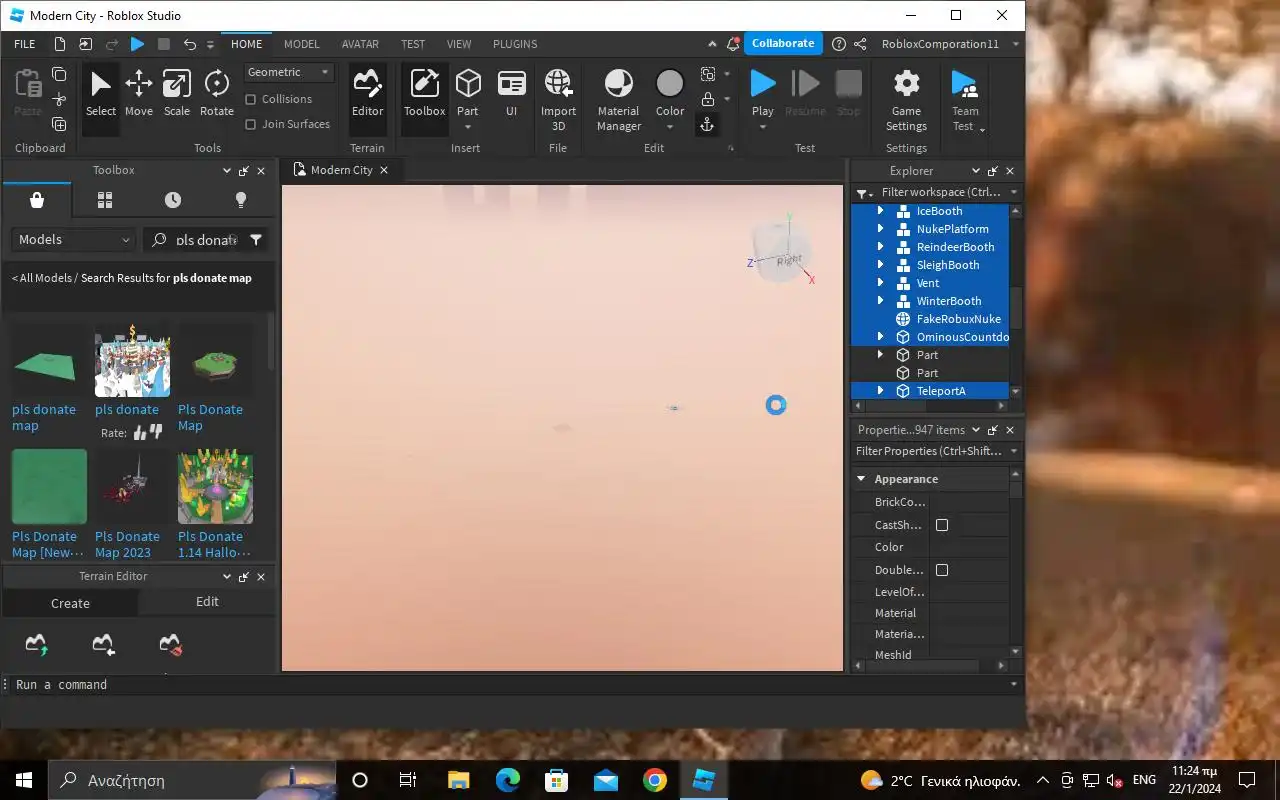1280x800 pixels.
Task: Open the Play mode dropdown arrow
Action: 763,127
